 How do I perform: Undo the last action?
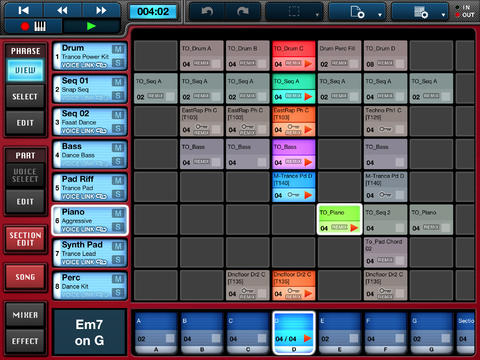coord(207,12)
